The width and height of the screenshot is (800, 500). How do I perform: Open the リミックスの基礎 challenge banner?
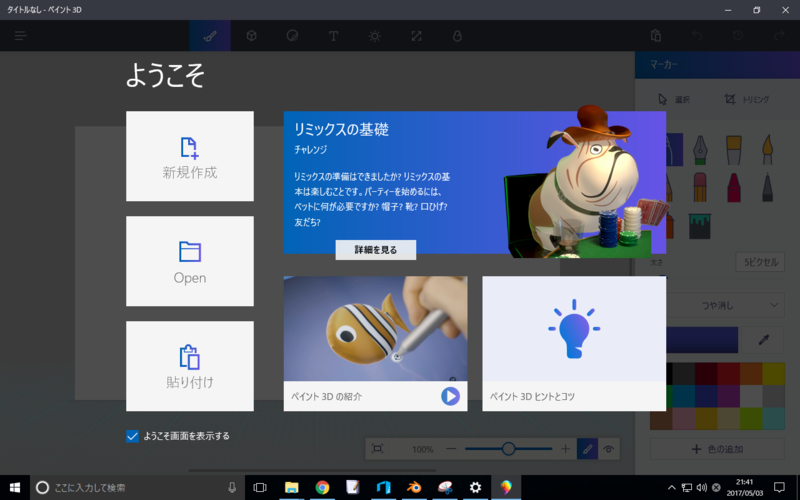tap(474, 183)
